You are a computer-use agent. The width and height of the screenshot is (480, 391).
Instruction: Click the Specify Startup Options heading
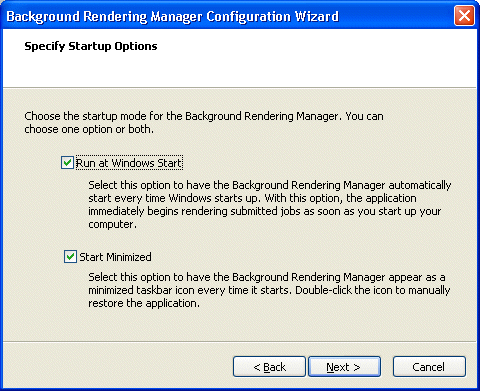pos(91,46)
